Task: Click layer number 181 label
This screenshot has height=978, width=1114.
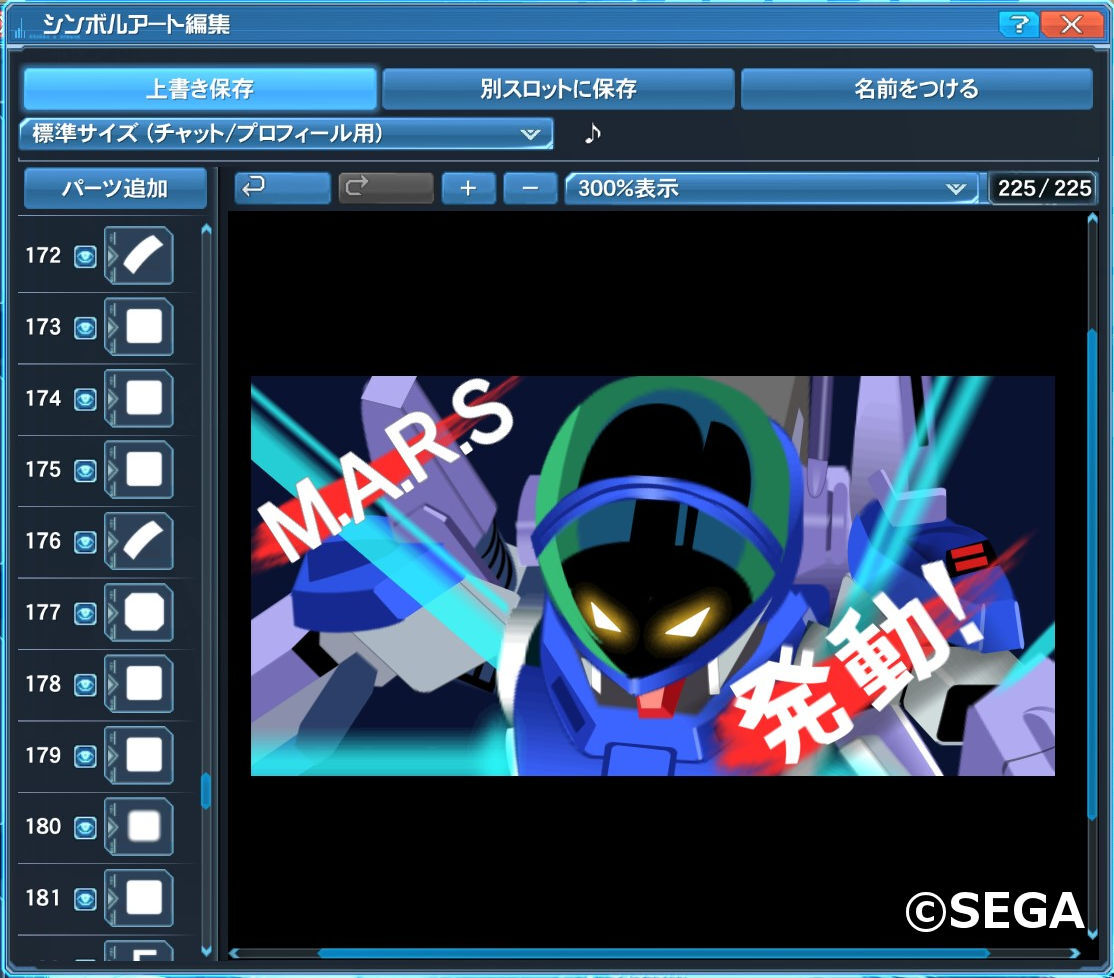Action: pos(43,898)
